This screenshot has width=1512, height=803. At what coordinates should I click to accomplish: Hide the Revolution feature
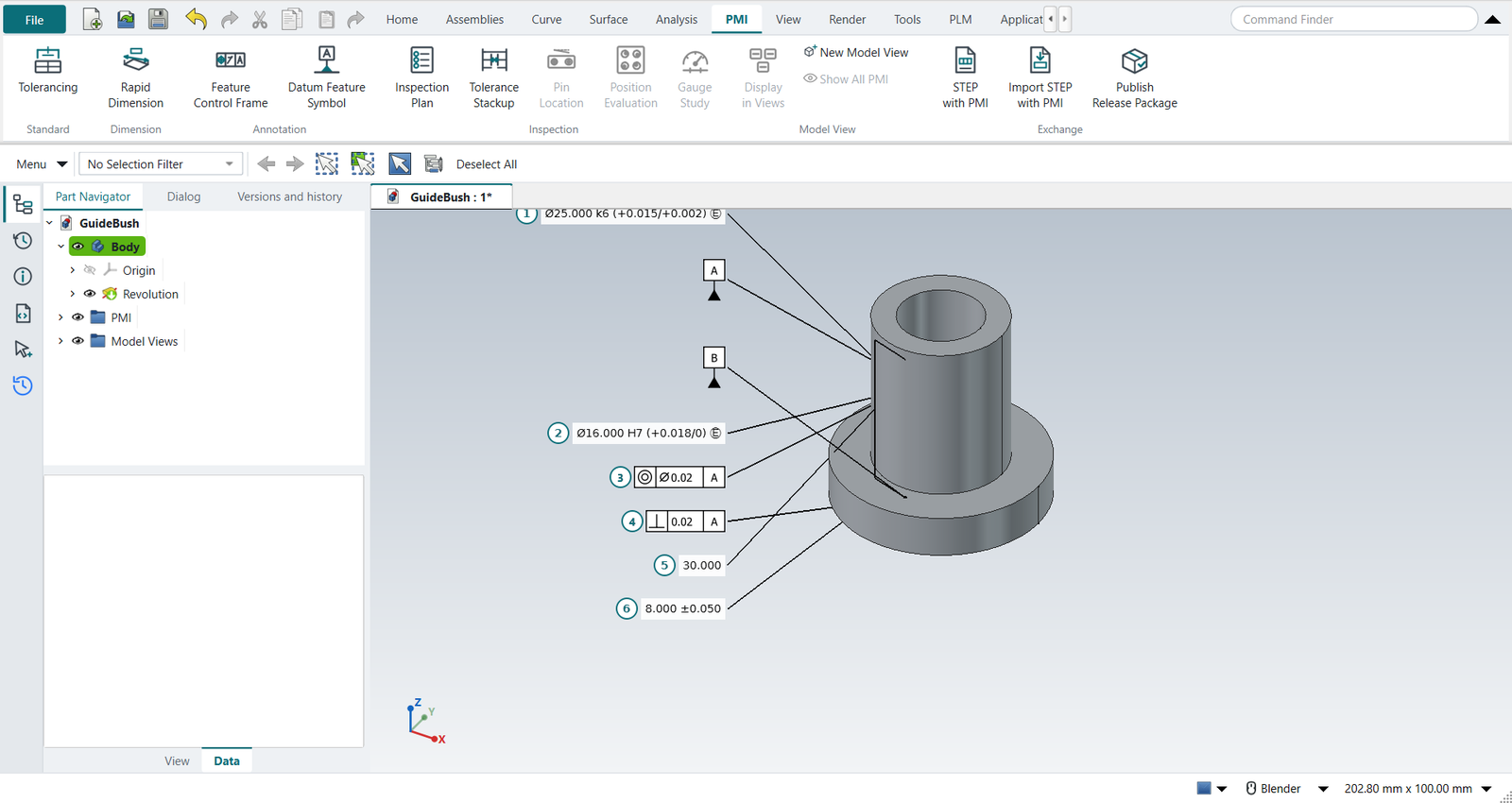coord(90,294)
